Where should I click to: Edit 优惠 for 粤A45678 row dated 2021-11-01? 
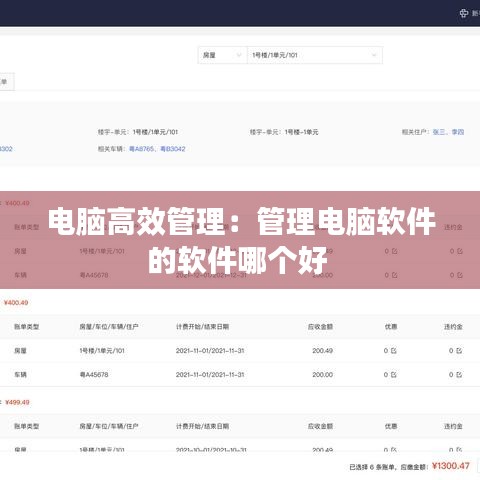coord(394,375)
